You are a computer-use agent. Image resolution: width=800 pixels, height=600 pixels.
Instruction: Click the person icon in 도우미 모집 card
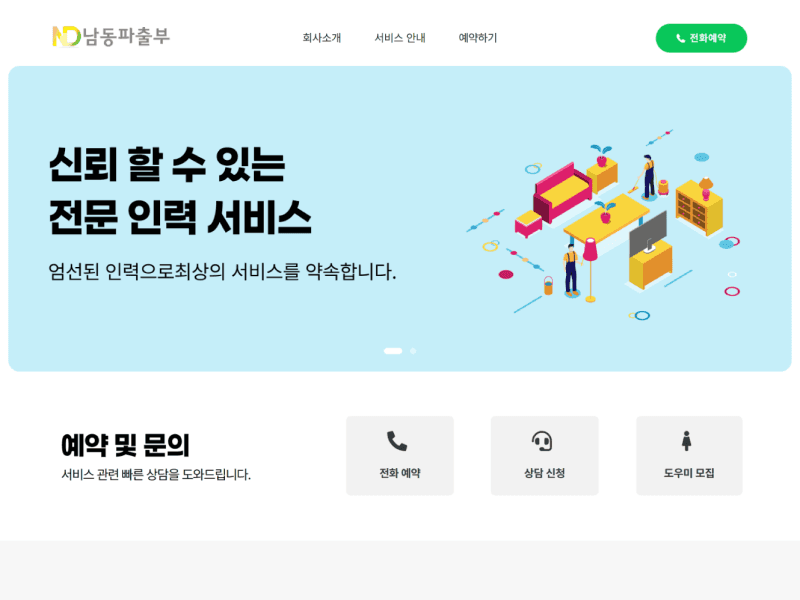[x=687, y=441]
